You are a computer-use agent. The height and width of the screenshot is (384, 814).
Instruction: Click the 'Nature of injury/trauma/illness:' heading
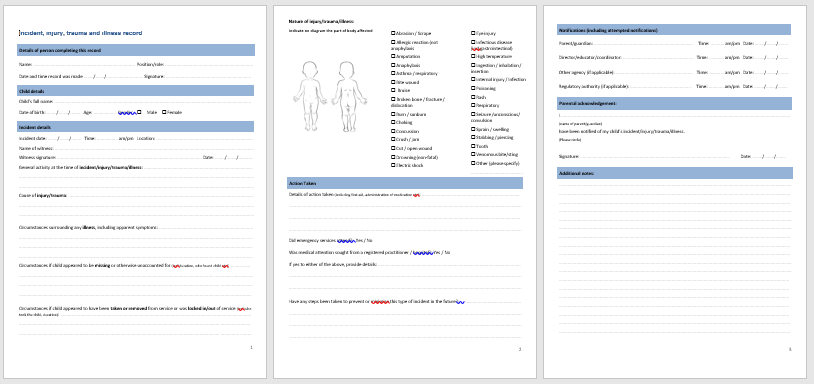[x=321, y=21]
